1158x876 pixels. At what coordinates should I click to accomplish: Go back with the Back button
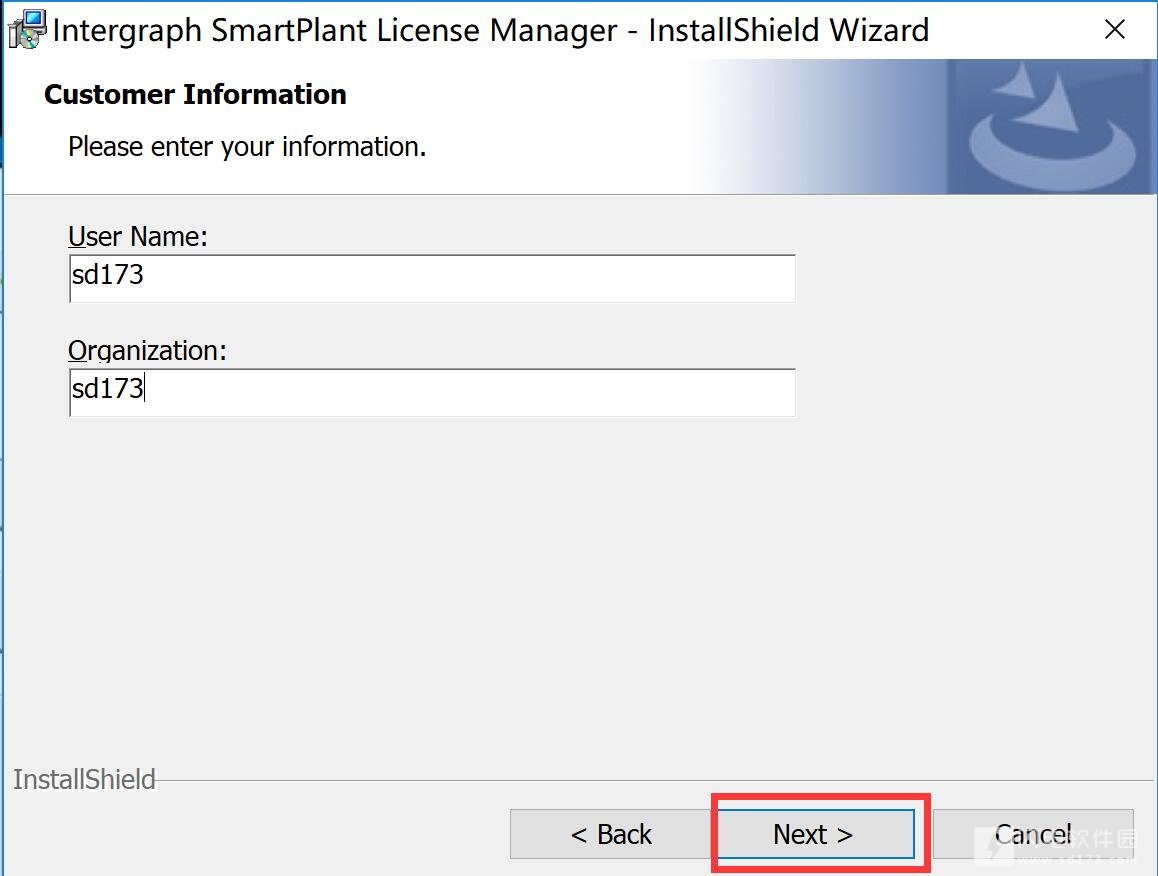[611, 834]
